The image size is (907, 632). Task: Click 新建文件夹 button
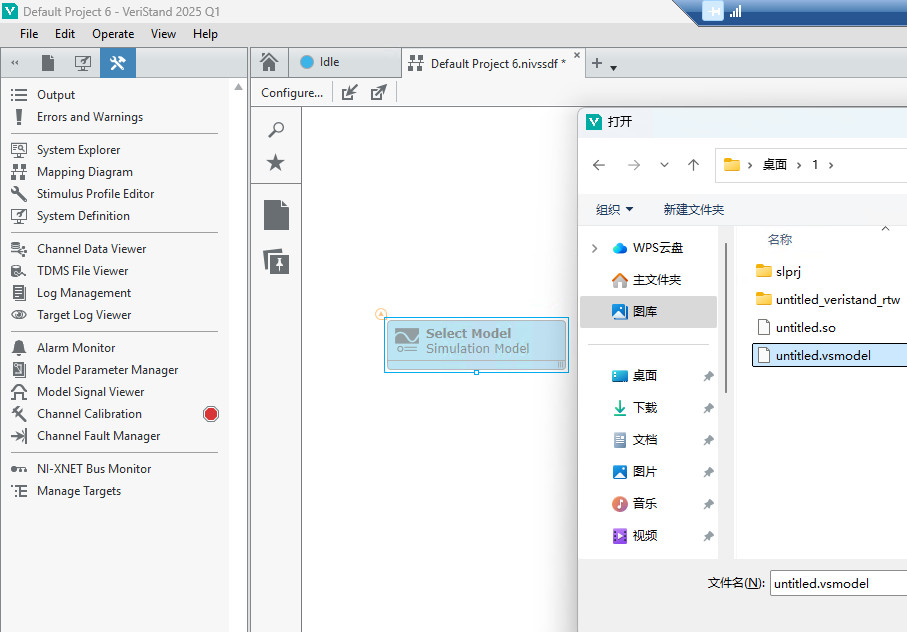694,209
